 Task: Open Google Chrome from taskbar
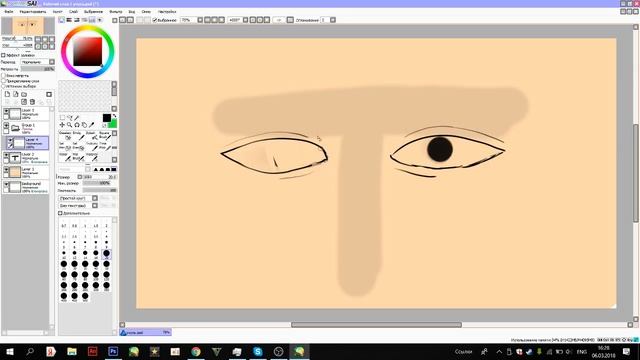pos(196,351)
